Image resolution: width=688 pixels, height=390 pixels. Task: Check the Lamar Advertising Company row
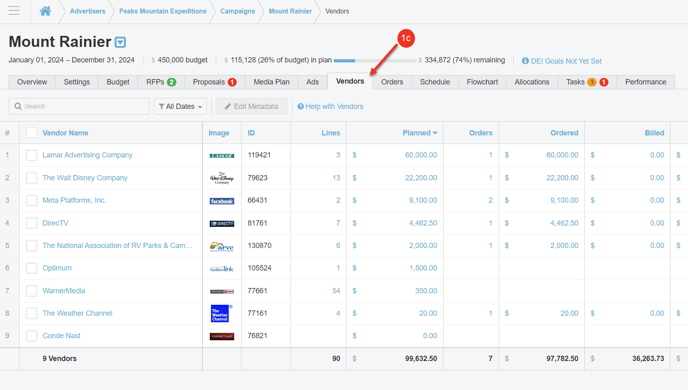pos(32,155)
